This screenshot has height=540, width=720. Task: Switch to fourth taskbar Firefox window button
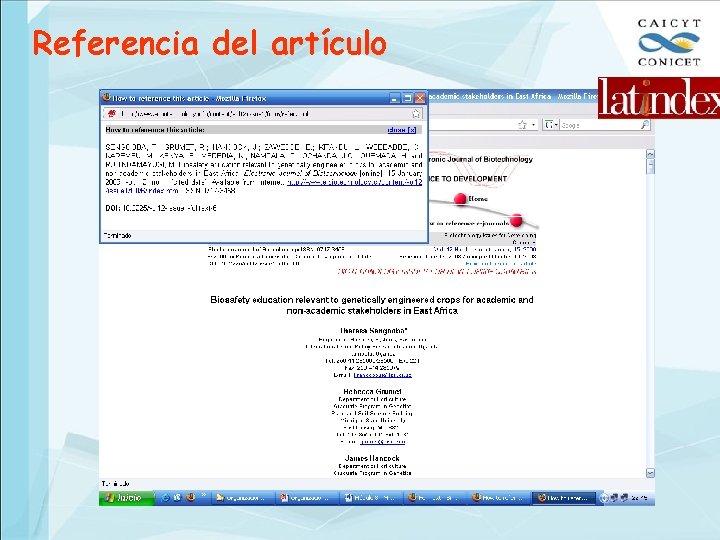click(435, 498)
